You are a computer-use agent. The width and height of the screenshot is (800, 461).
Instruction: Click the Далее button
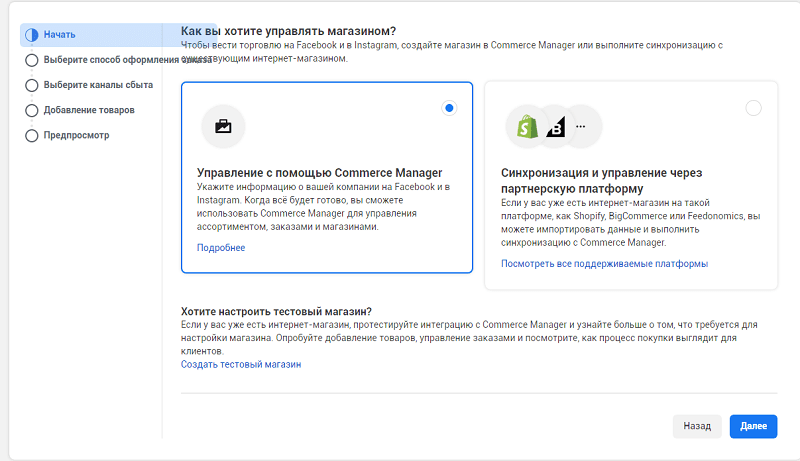click(753, 426)
